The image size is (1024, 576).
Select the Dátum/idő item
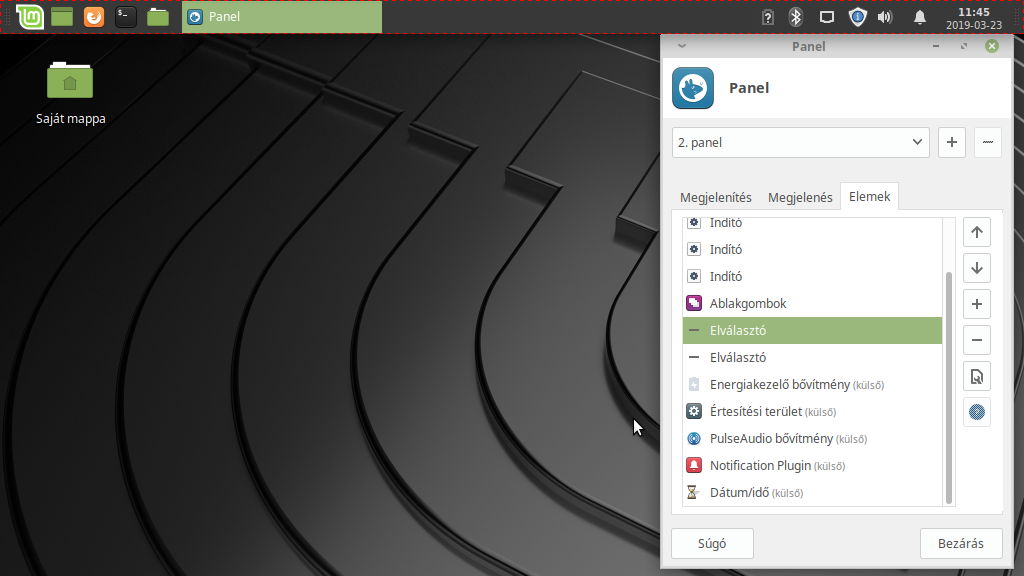click(812, 493)
